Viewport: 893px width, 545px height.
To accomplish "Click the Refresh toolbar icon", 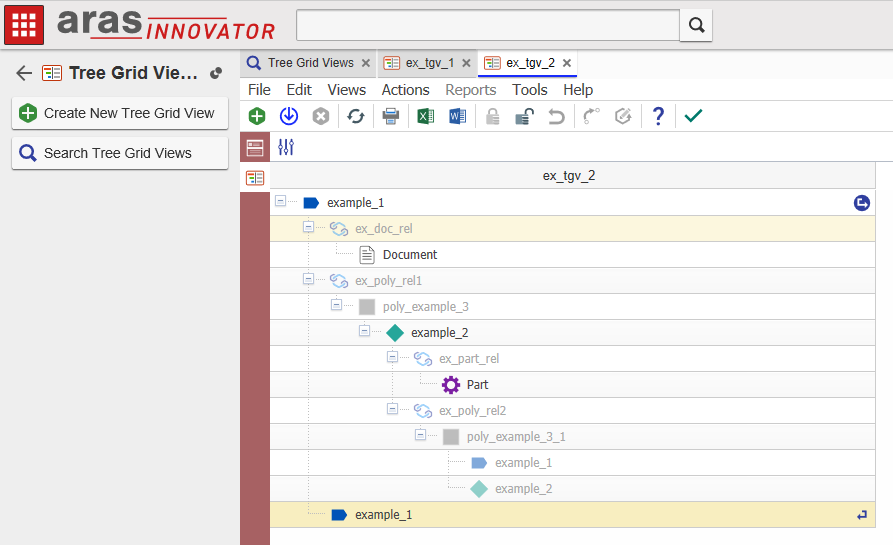I will (x=355, y=116).
